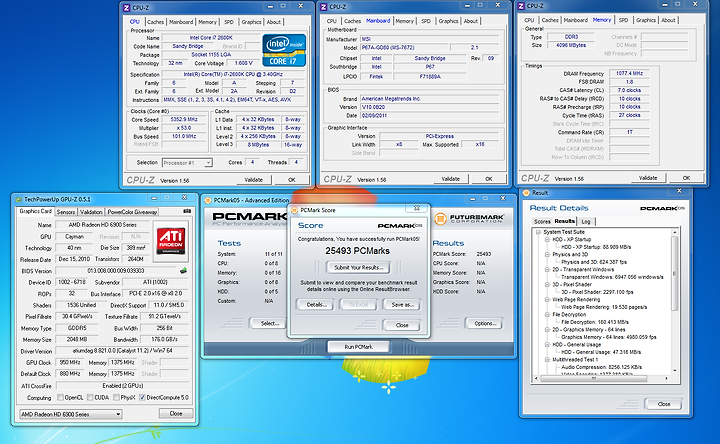The image size is (720, 444).
Task: Collapse the System Test Suite node
Action: click(x=538, y=232)
